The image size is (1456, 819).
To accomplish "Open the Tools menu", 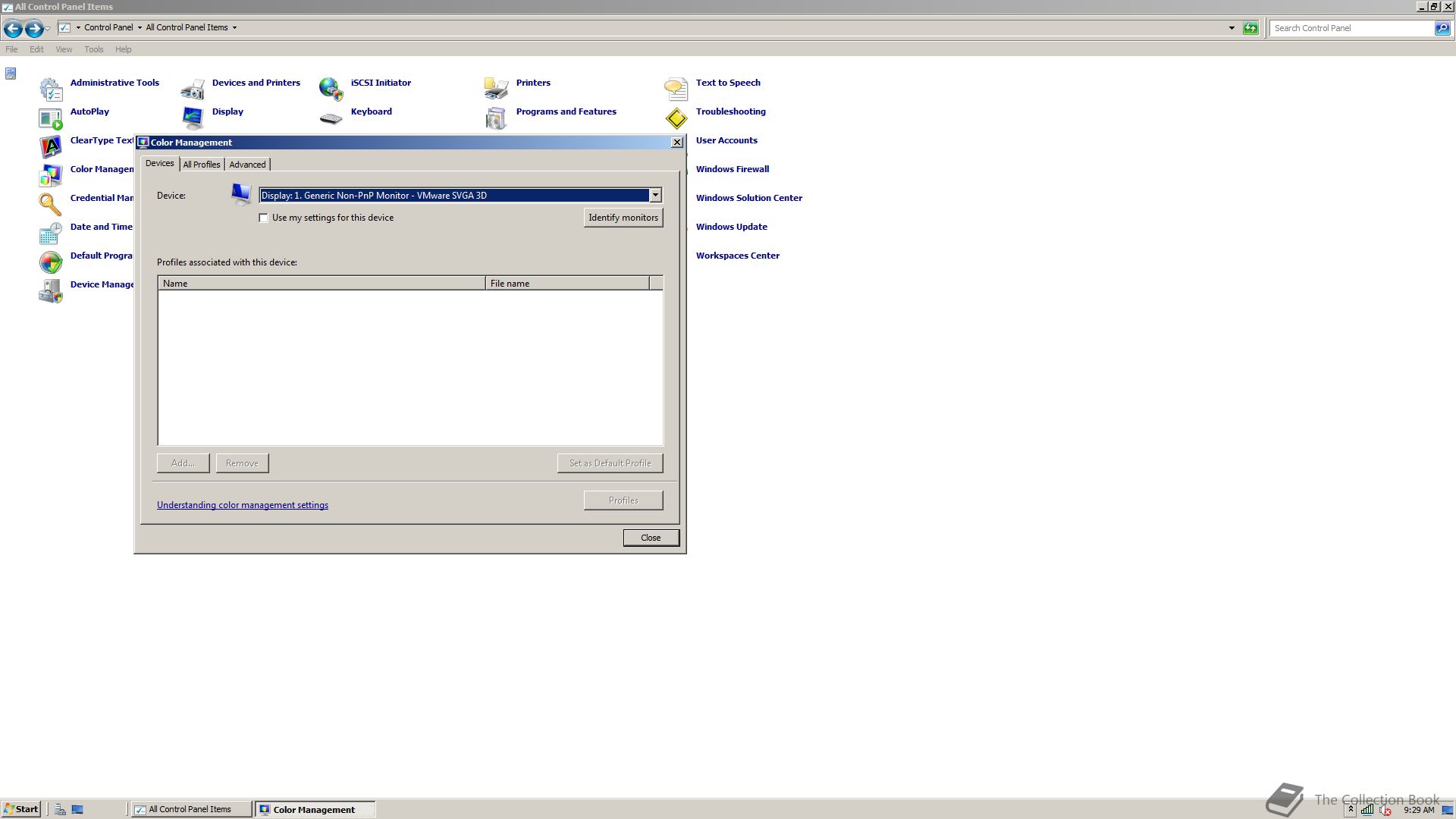I will (94, 49).
